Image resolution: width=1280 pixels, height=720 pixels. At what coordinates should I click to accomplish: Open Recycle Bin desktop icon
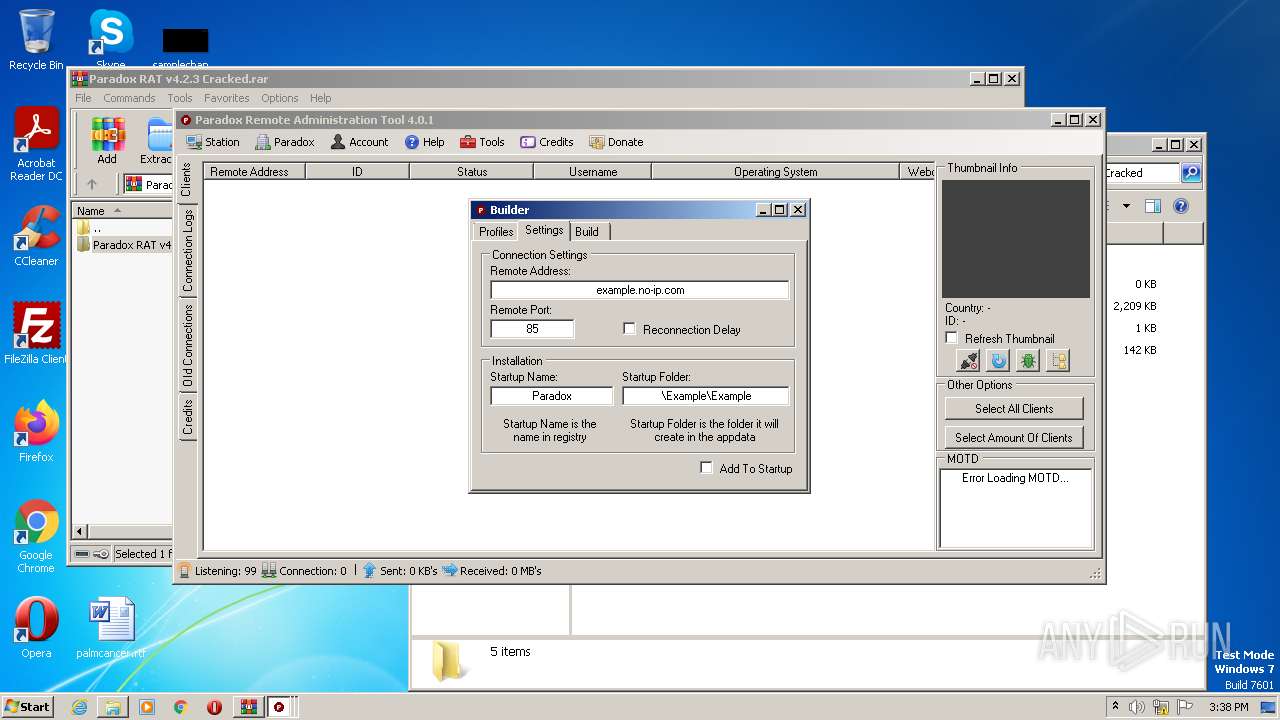click(36, 40)
